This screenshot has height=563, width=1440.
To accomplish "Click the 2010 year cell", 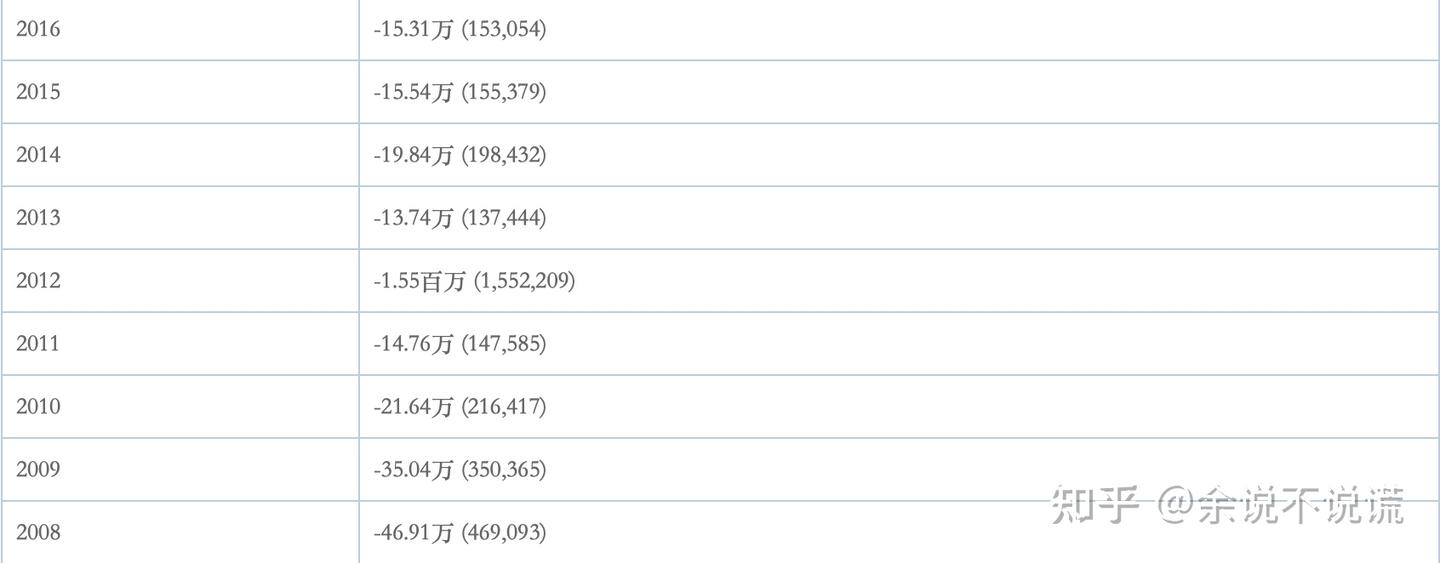I will [38, 407].
